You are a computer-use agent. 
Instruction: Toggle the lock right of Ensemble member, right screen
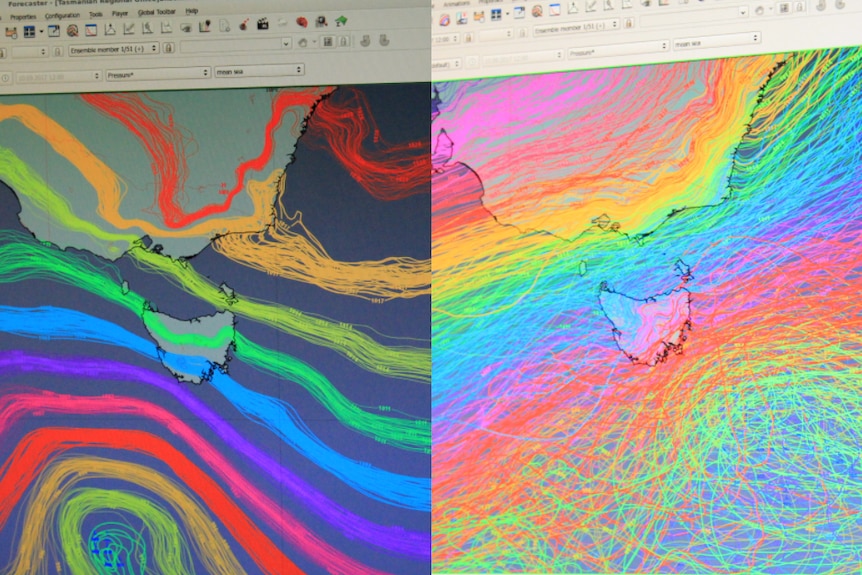click(x=629, y=23)
